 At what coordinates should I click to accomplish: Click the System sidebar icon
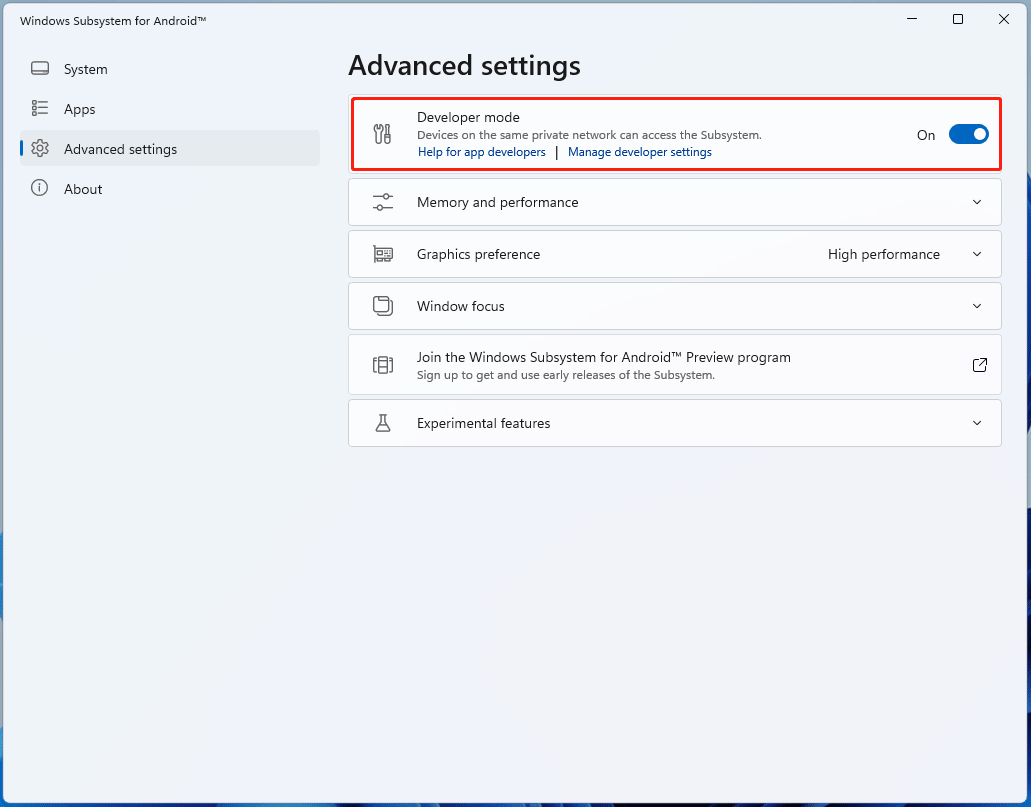(40, 68)
